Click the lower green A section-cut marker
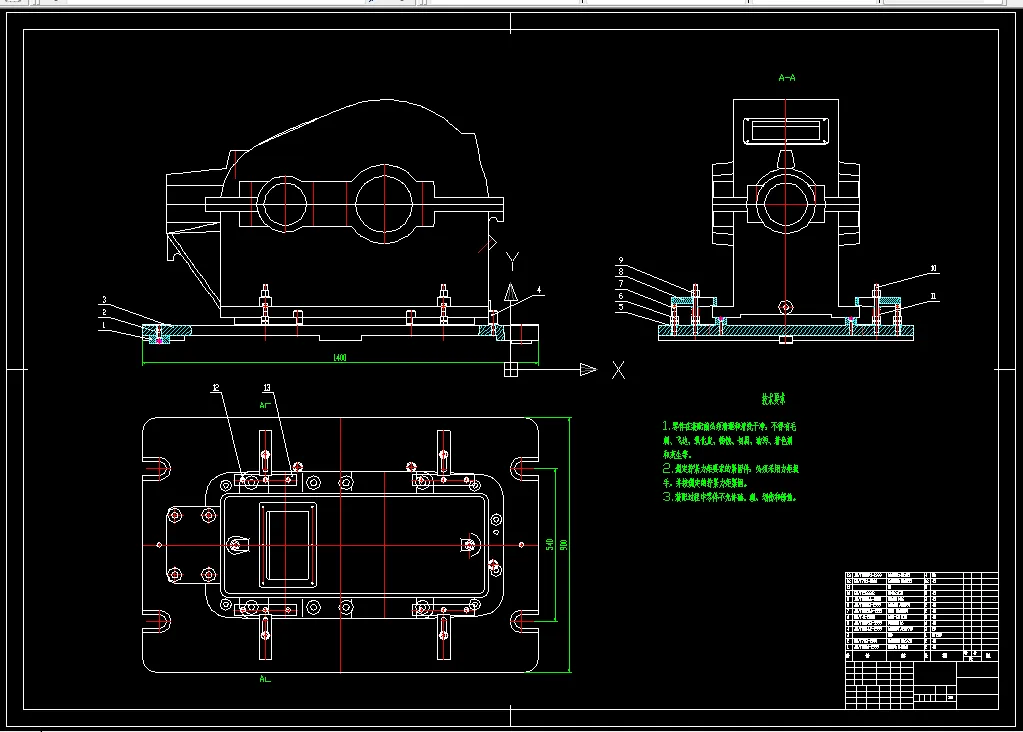 click(264, 679)
